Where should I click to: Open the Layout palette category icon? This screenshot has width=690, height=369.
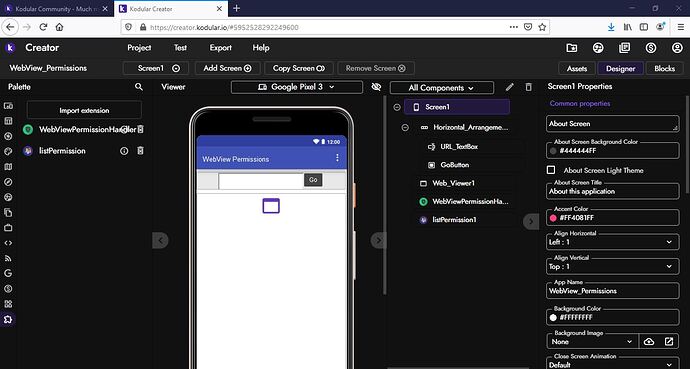[x=8, y=121]
